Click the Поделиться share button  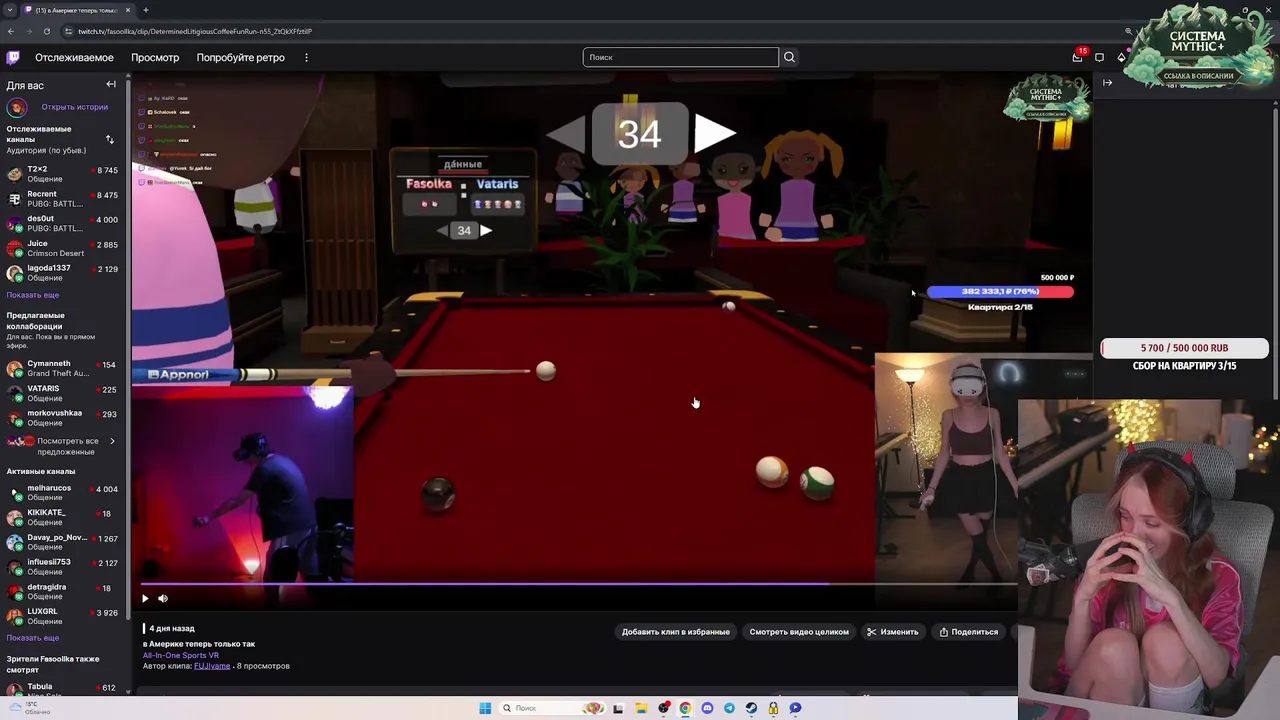(969, 632)
